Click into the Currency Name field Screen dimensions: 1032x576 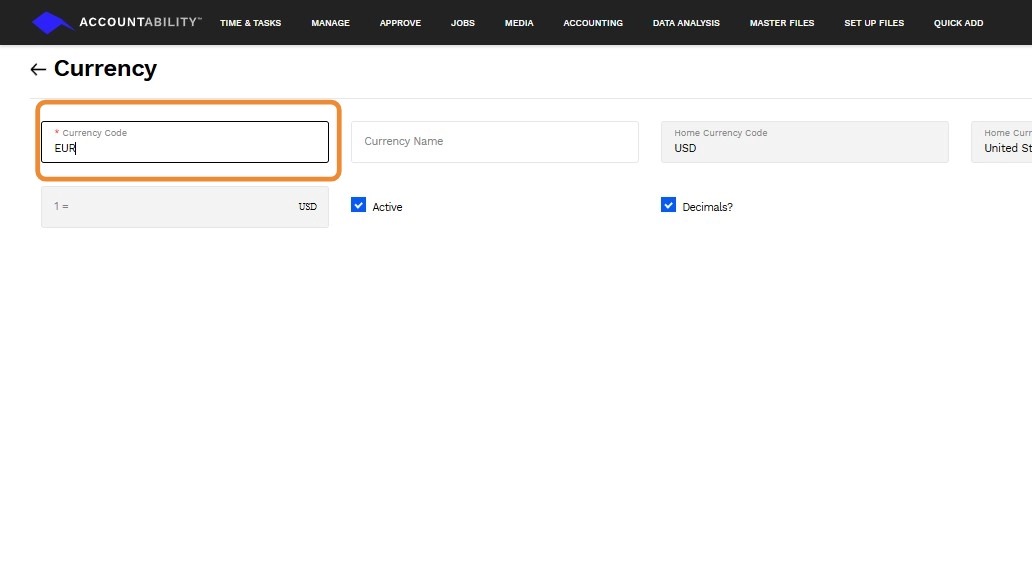(495, 142)
